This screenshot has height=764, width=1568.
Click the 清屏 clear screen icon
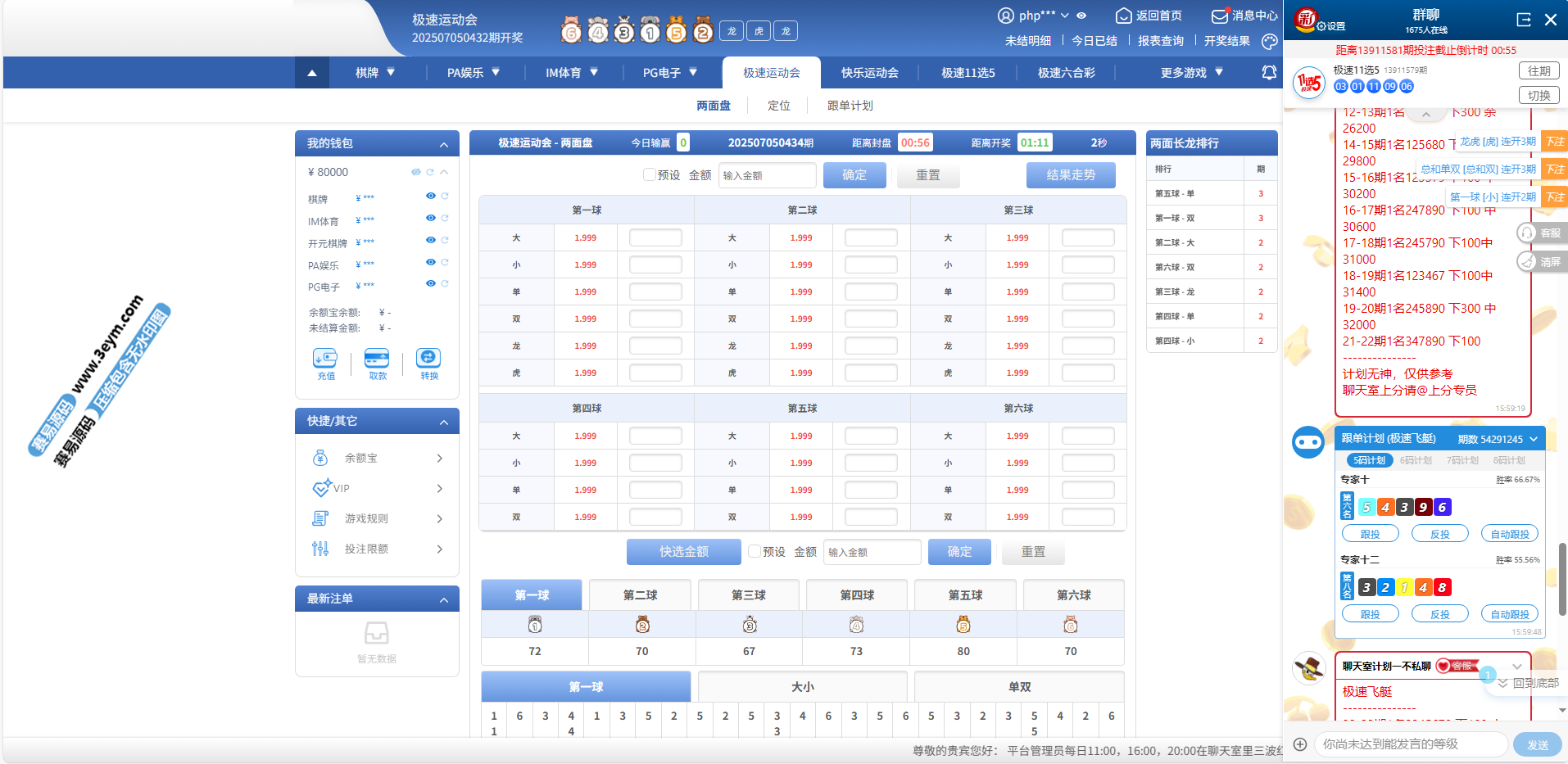coord(1527,262)
